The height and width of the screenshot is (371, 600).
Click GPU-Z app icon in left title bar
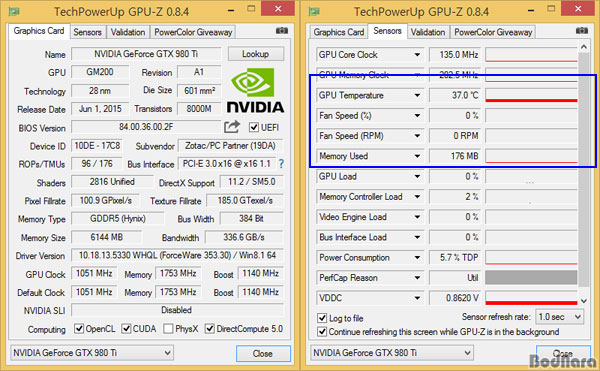14,11
